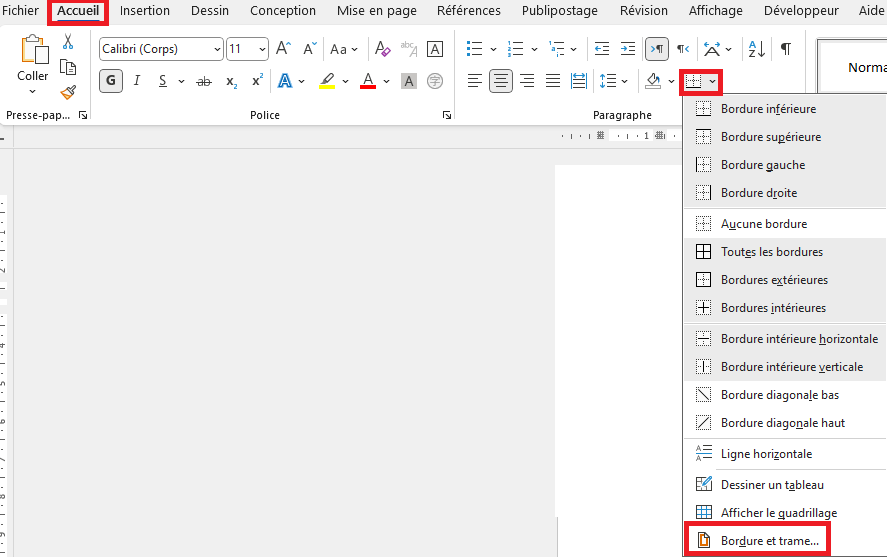Apply superscript formatting x²
This screenshot has height=557, width=887.
[x=257, y=81]
